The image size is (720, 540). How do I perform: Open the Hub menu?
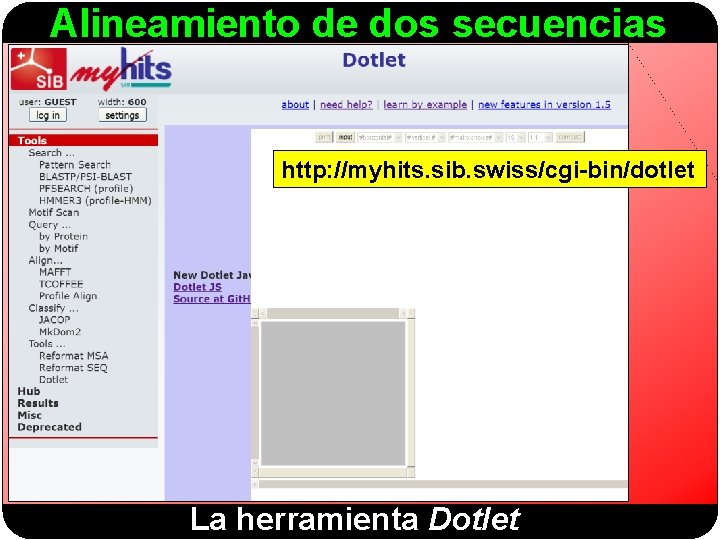[28, 391]
